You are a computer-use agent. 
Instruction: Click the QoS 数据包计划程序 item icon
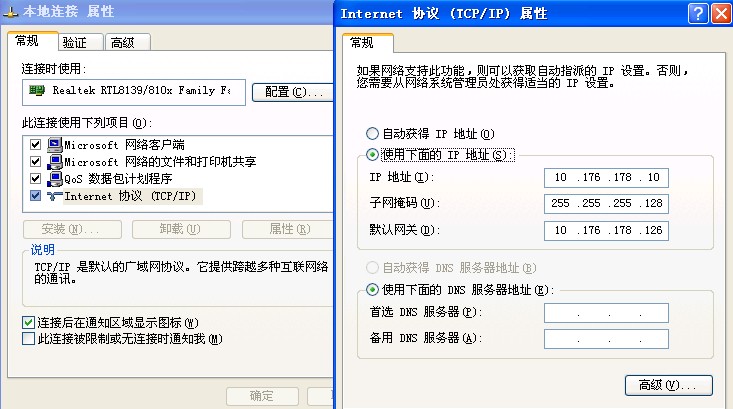point(54,178)
